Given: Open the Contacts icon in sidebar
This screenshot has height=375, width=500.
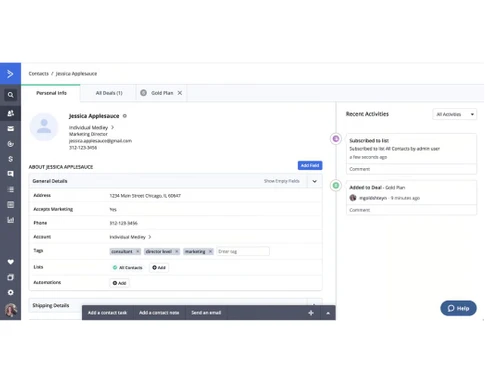Looking at the screenshot, I should coord(10,113).
